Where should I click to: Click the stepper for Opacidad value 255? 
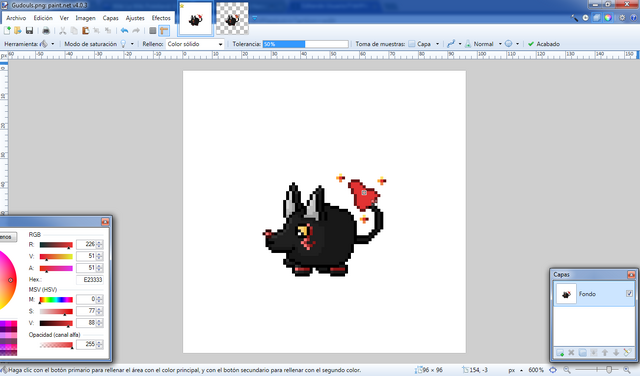99,344
